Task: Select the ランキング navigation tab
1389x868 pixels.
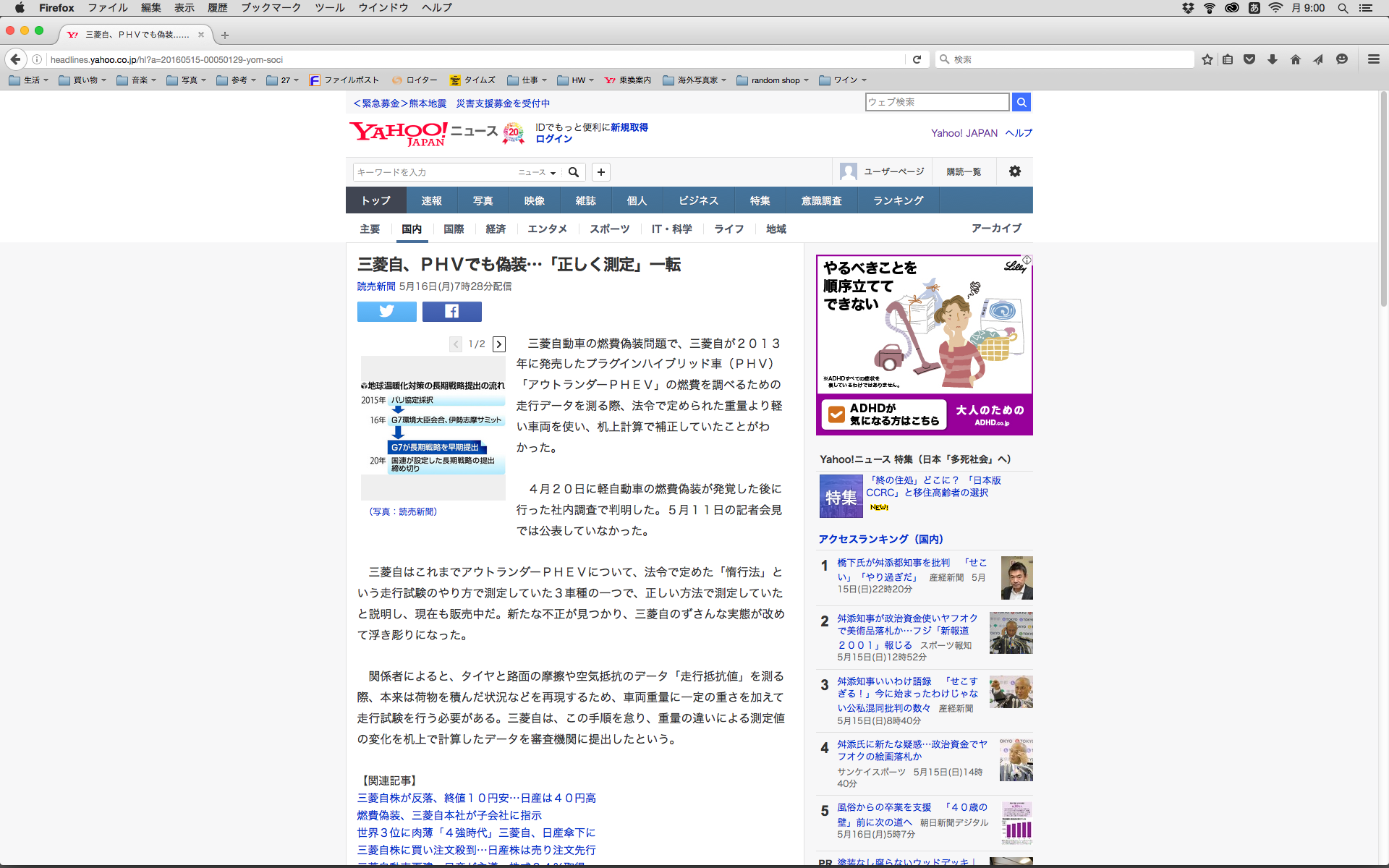Action: pos(898,200)
